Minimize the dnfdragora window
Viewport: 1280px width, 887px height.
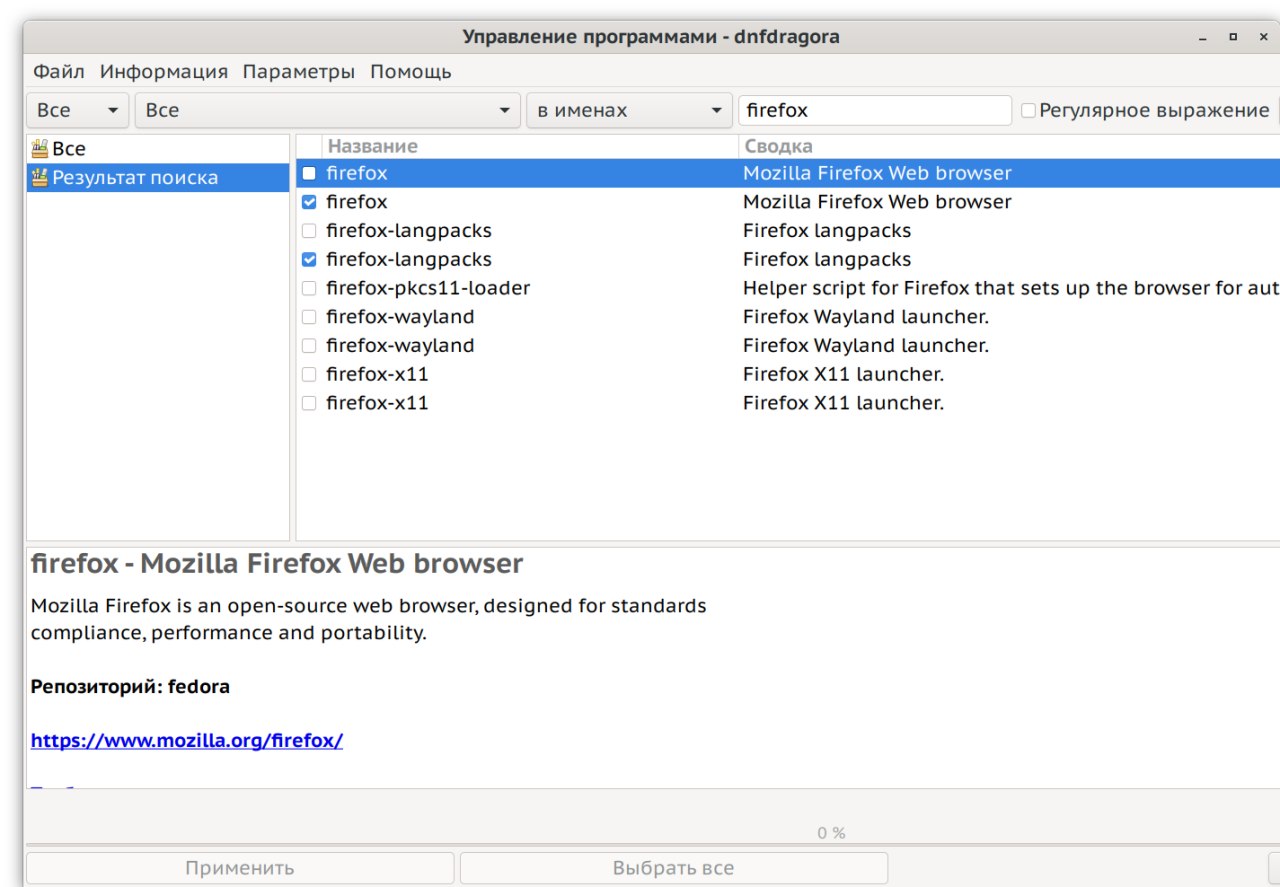[x=1203, y=37]
